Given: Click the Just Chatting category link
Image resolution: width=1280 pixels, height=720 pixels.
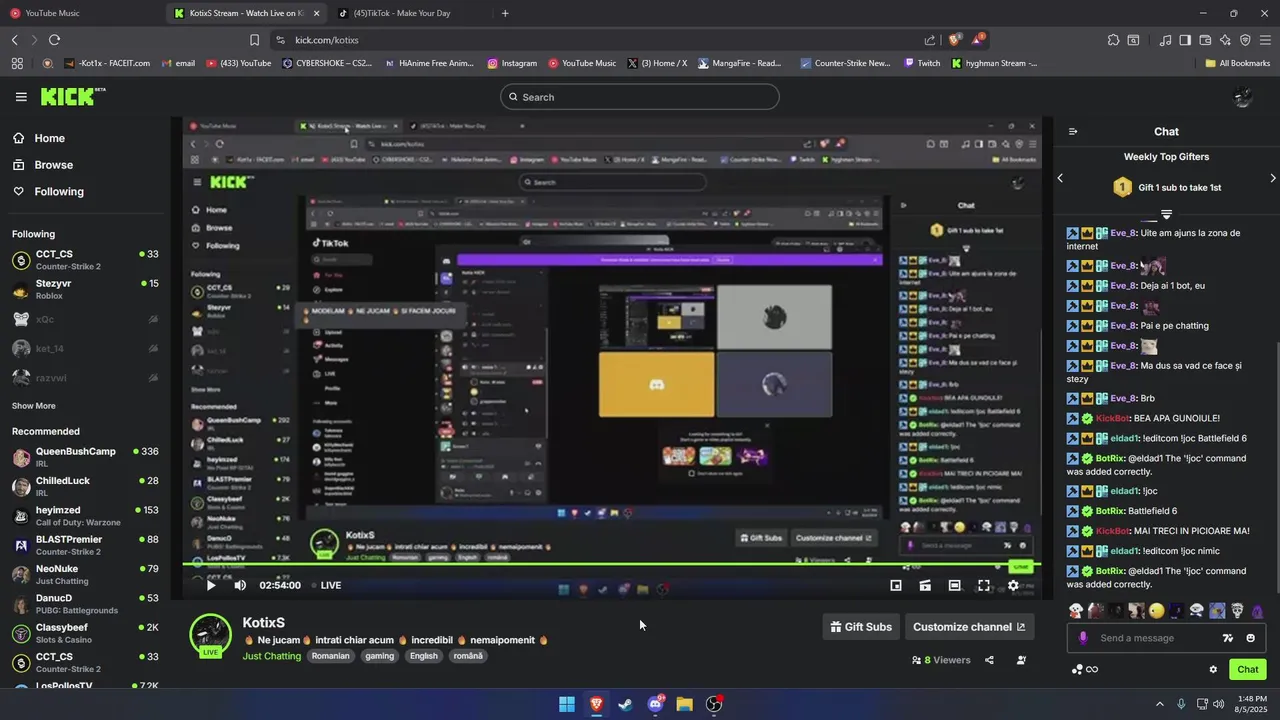Looking at the screenshot, I should pos(271,656).
